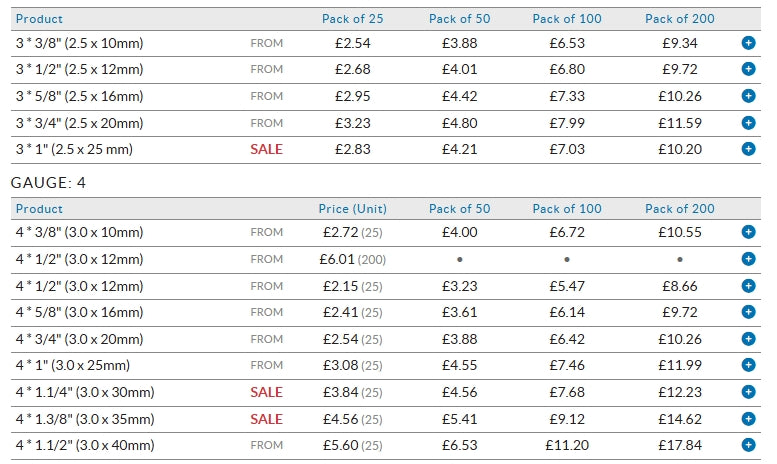Open product 4 * 3/4" (3.0 x 20mm)
The height and width of the screenshot is (464, 777).
(x=79, y=339)
